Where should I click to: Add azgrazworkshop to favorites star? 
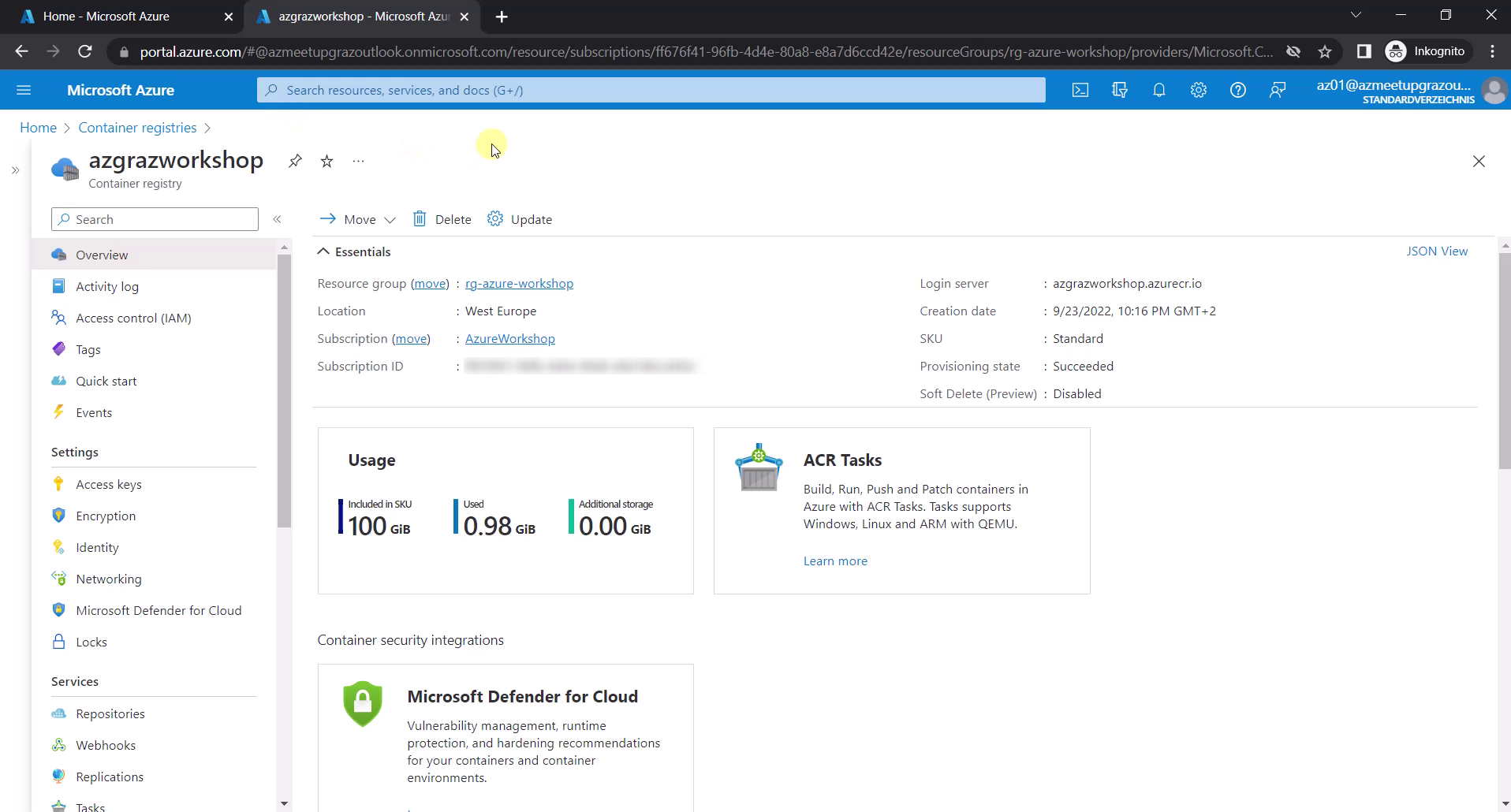click(x=326, y=161)
